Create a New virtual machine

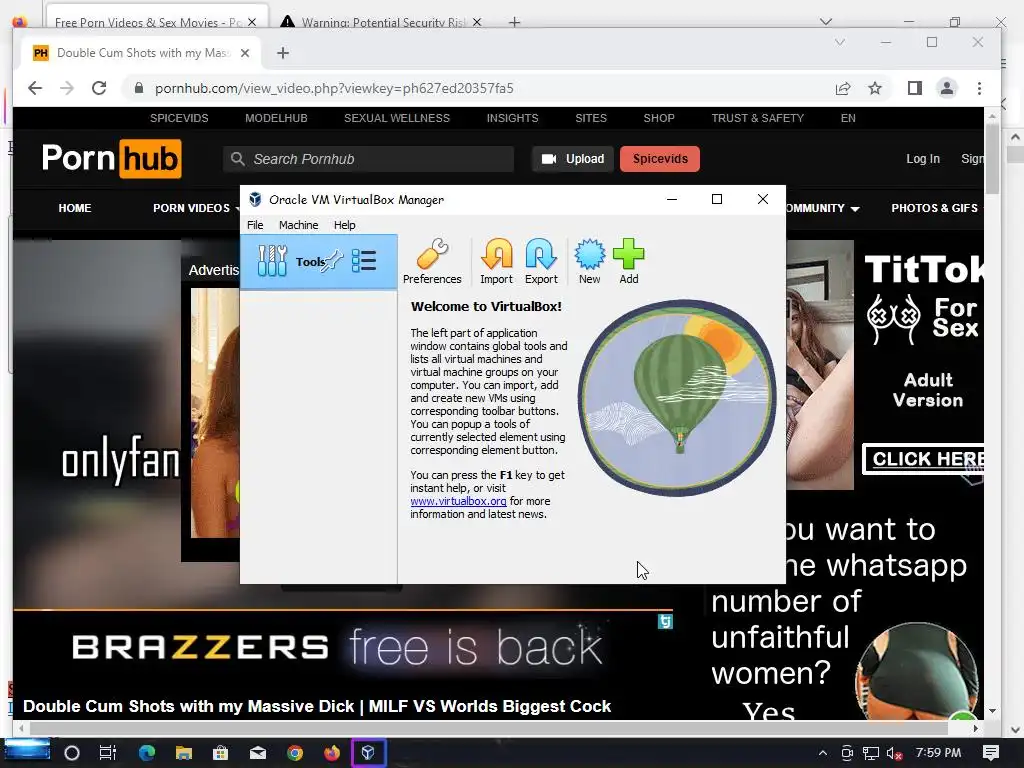tap(589, 261)
